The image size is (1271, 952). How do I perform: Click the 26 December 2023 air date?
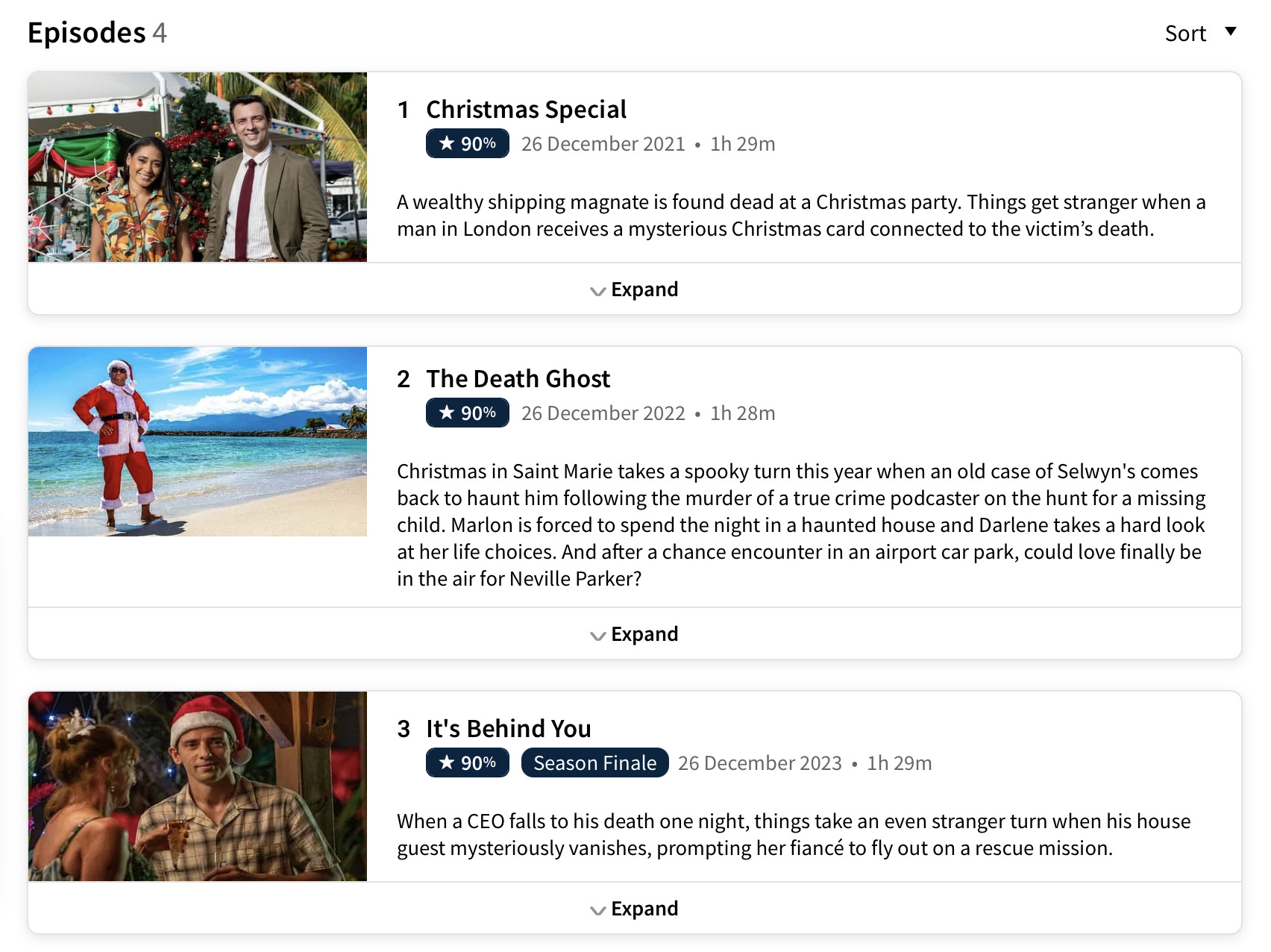759,763
